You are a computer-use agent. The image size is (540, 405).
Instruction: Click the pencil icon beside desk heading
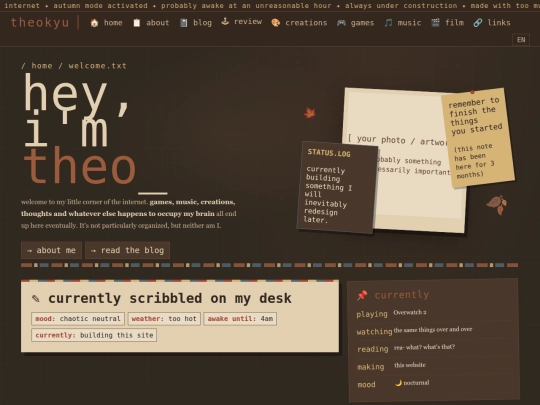point(35,298)
